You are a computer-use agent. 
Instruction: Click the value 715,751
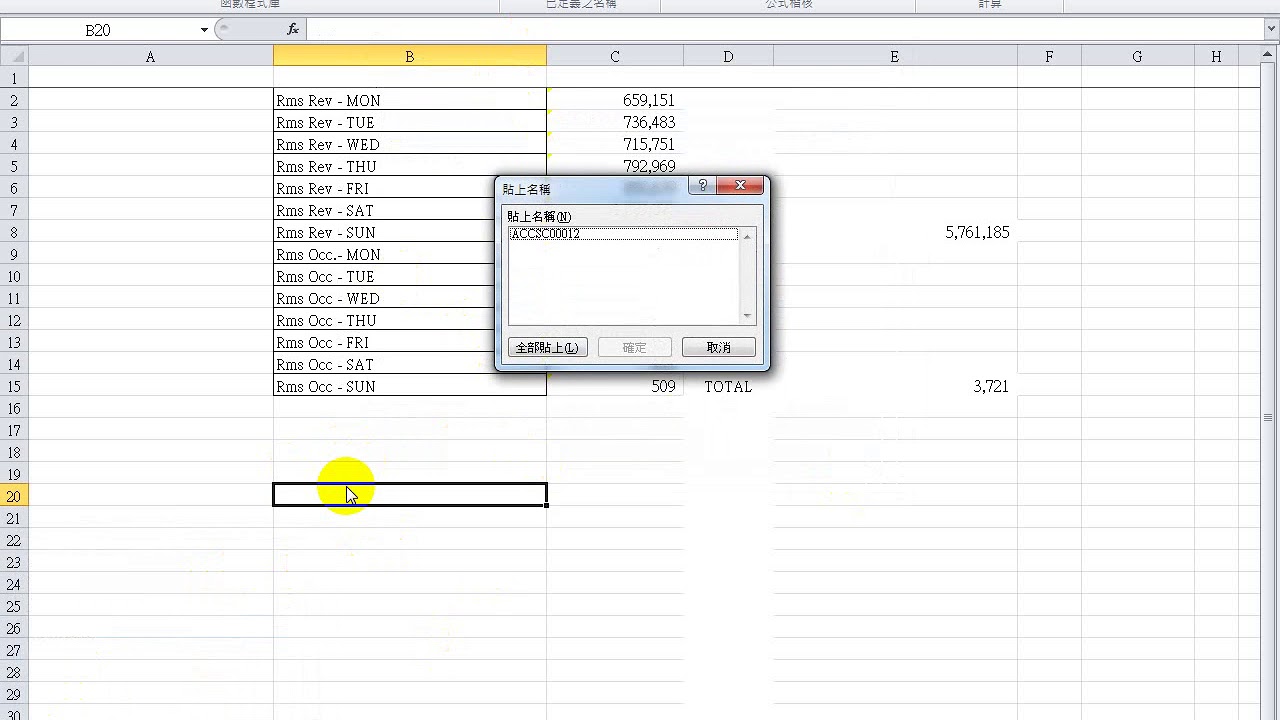pos(648,144)
